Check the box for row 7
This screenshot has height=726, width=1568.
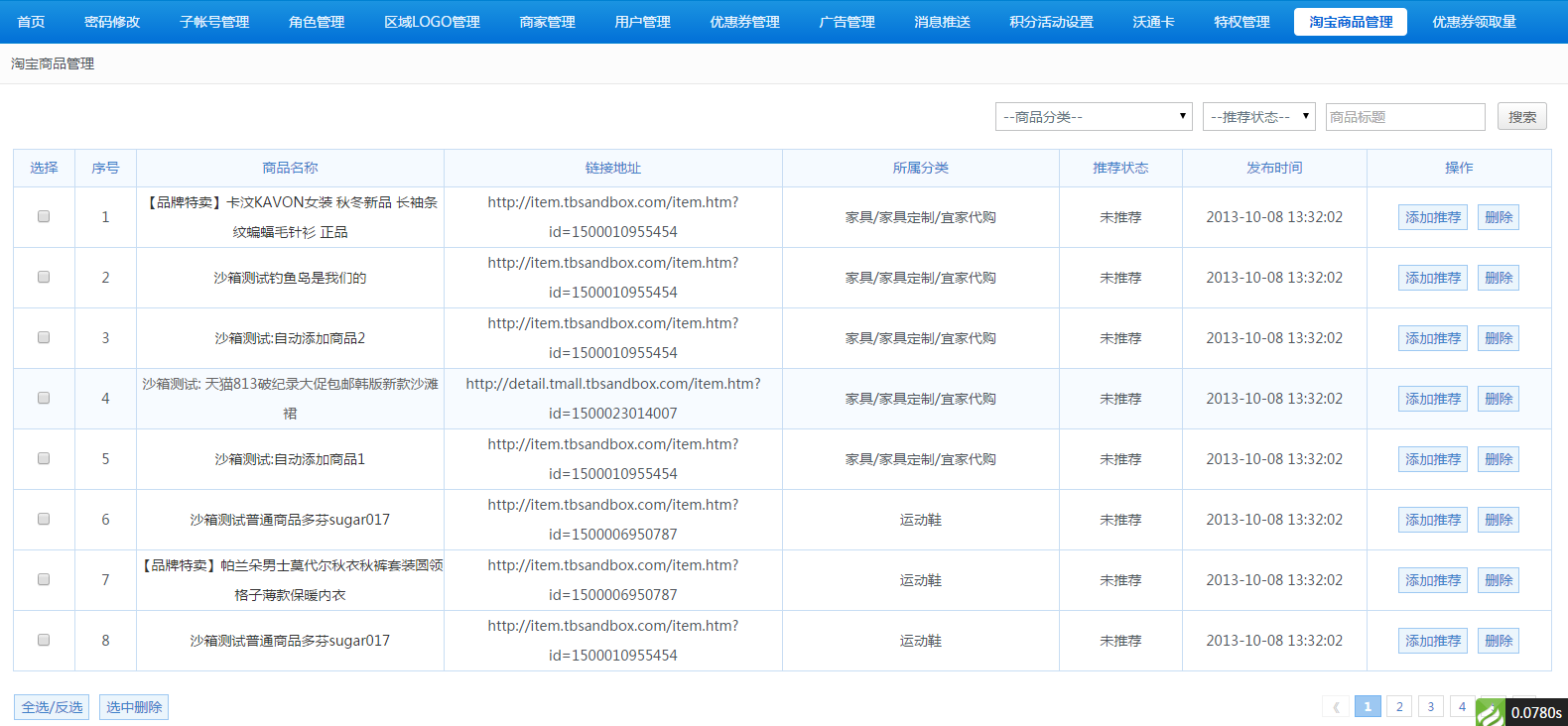pyautogui.click(x=44, y=579)
